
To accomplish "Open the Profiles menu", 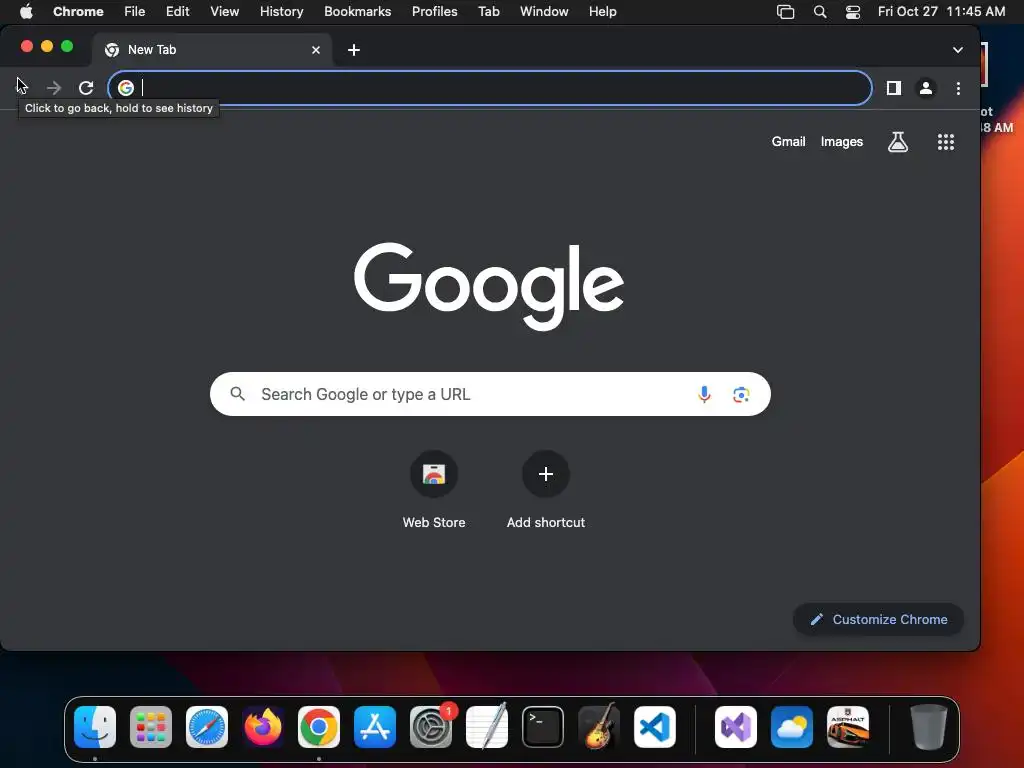I will point(434,11).
